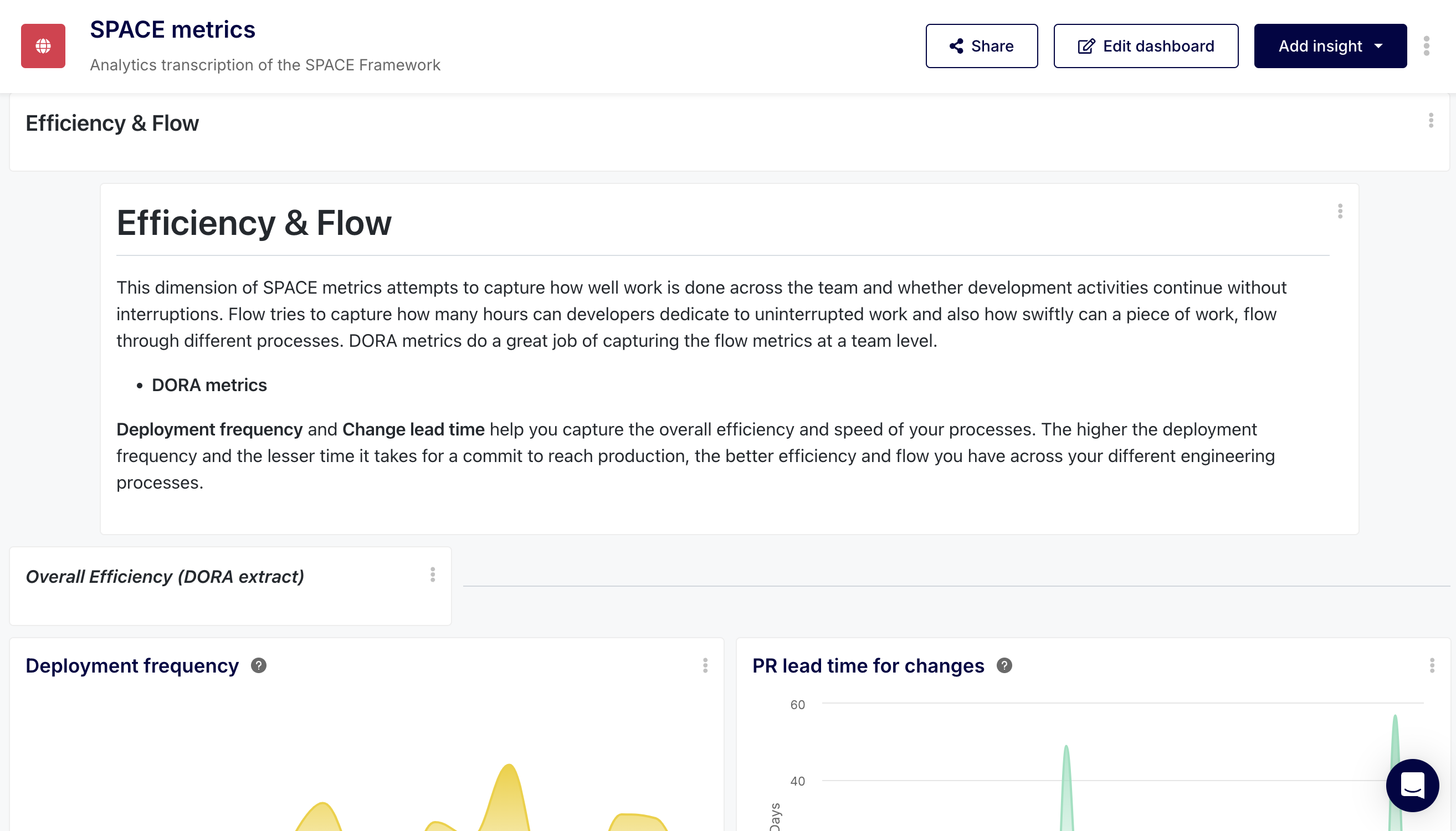Screen dimensions: 1456x831
Task: Open Deployment frequency chart options menu
Action: tap(706, 665)
